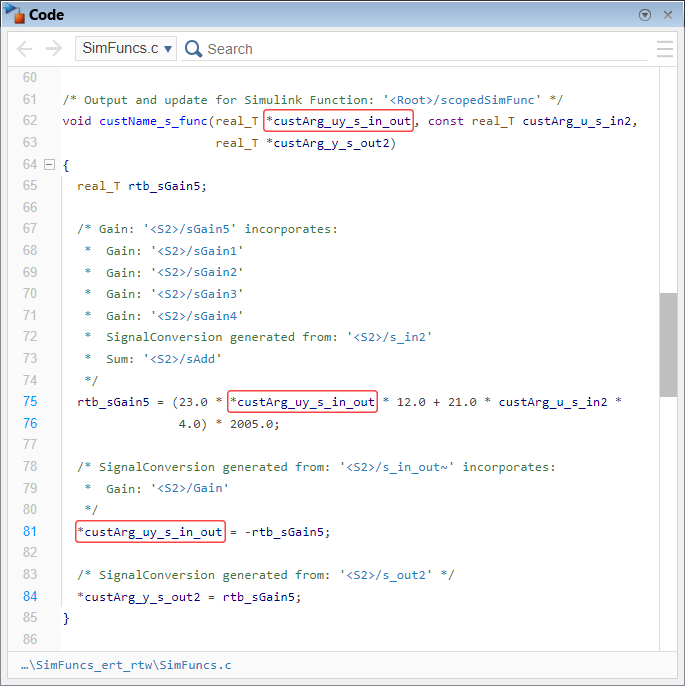This screenshot has height=686, width=685.
Task: Click the Code panel app icon
Action: coord(14,14)
